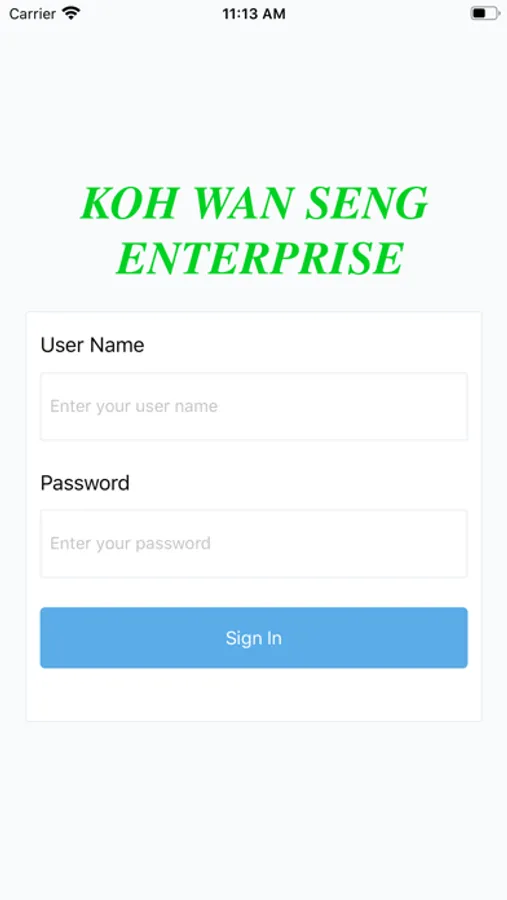Tap the 'Sign In' text label

[254, 638]
